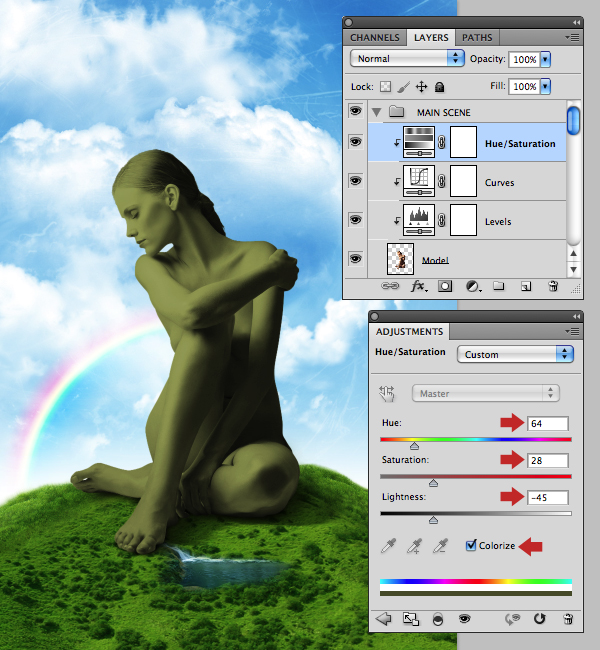The height and width of the screenshot is (650, 600).
Task: Click the link layers icon in Layers panel
Action: (x=390, y=286)
